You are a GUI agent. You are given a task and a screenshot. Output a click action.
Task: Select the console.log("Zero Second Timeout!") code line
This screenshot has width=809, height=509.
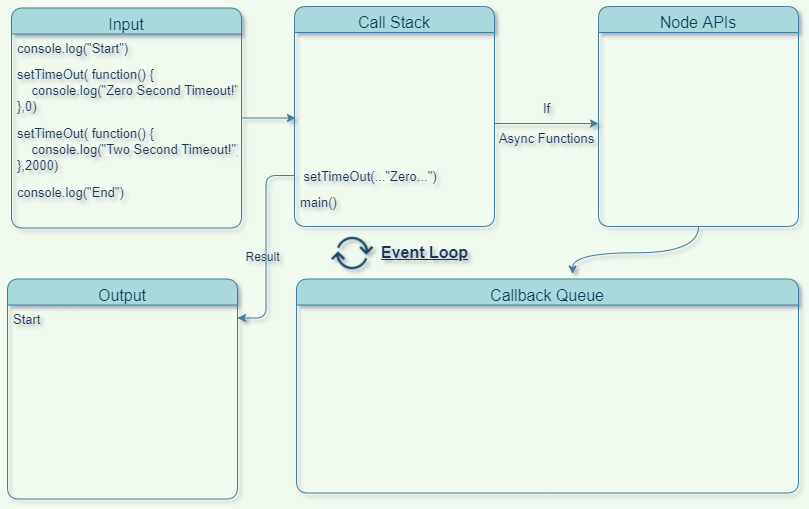(134, 91)
